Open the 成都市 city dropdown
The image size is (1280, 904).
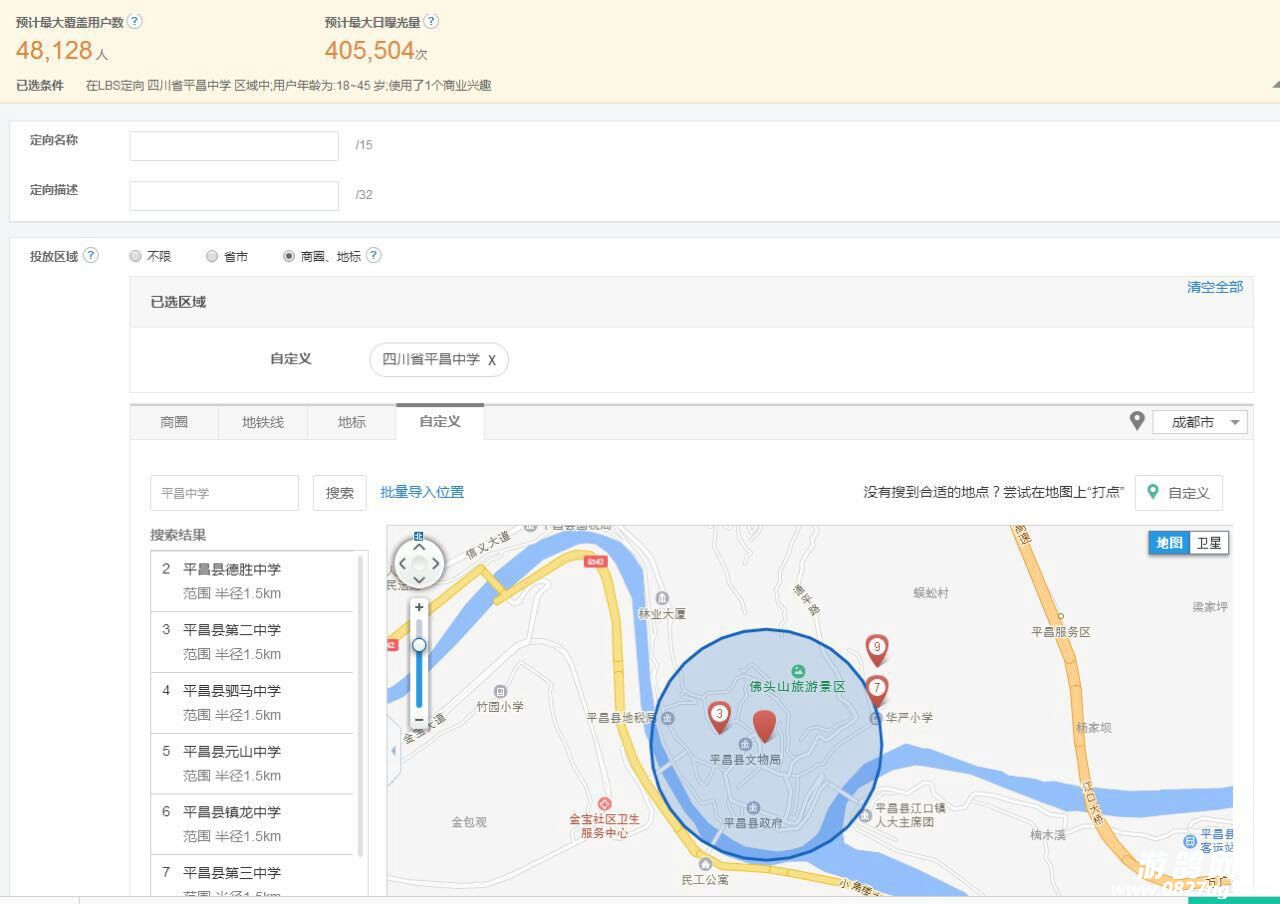(x=1200, y=422)
